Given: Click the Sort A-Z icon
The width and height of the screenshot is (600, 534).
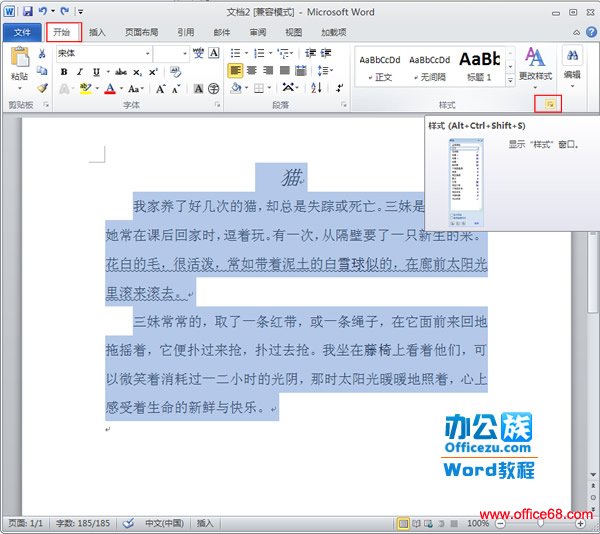Looking at the screenshot, I should pos(316,88).
